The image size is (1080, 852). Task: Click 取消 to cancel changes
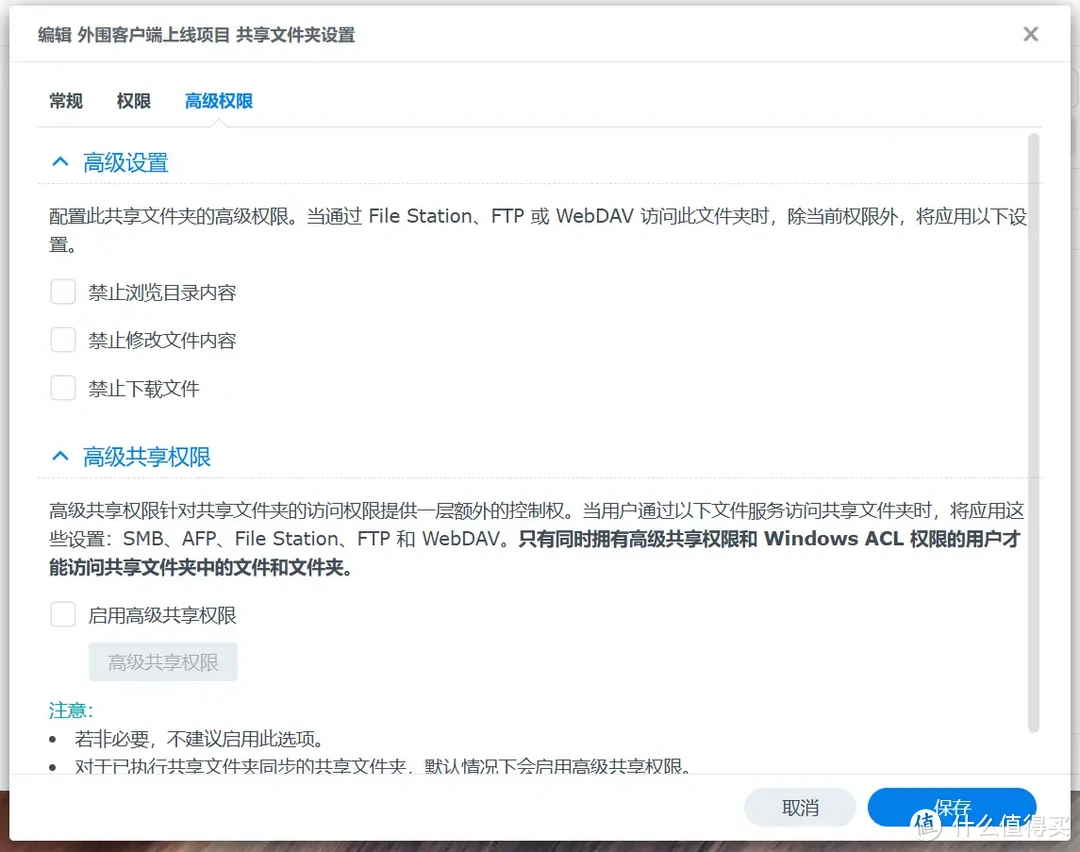[800, 807]
